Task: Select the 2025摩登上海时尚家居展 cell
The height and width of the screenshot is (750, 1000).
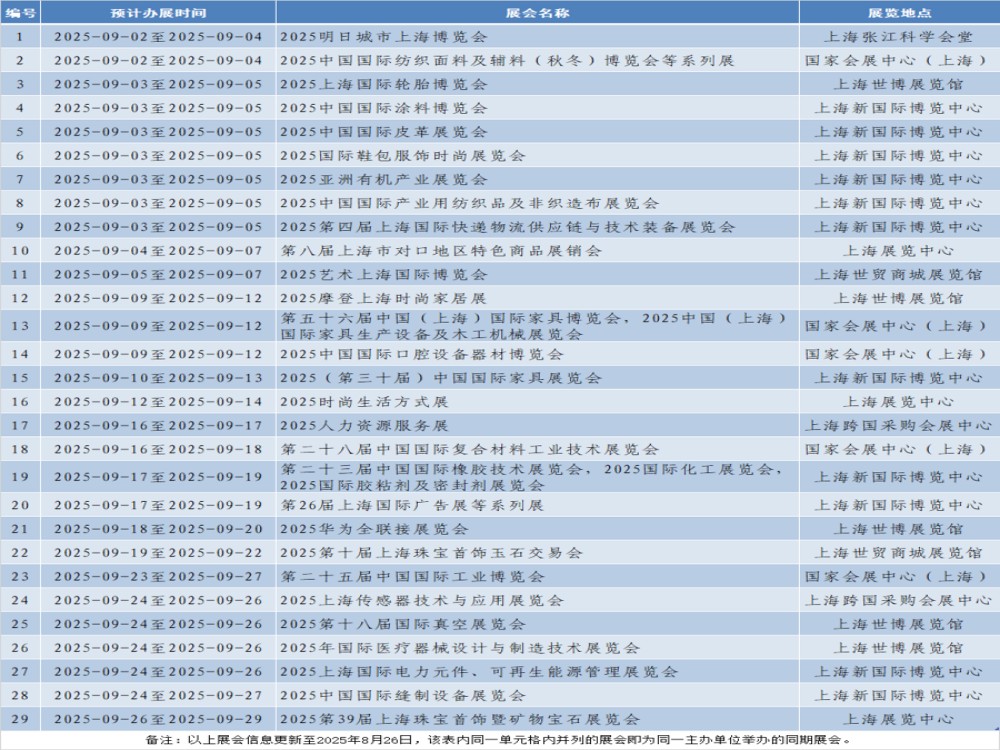Action: tap(383, 298)
